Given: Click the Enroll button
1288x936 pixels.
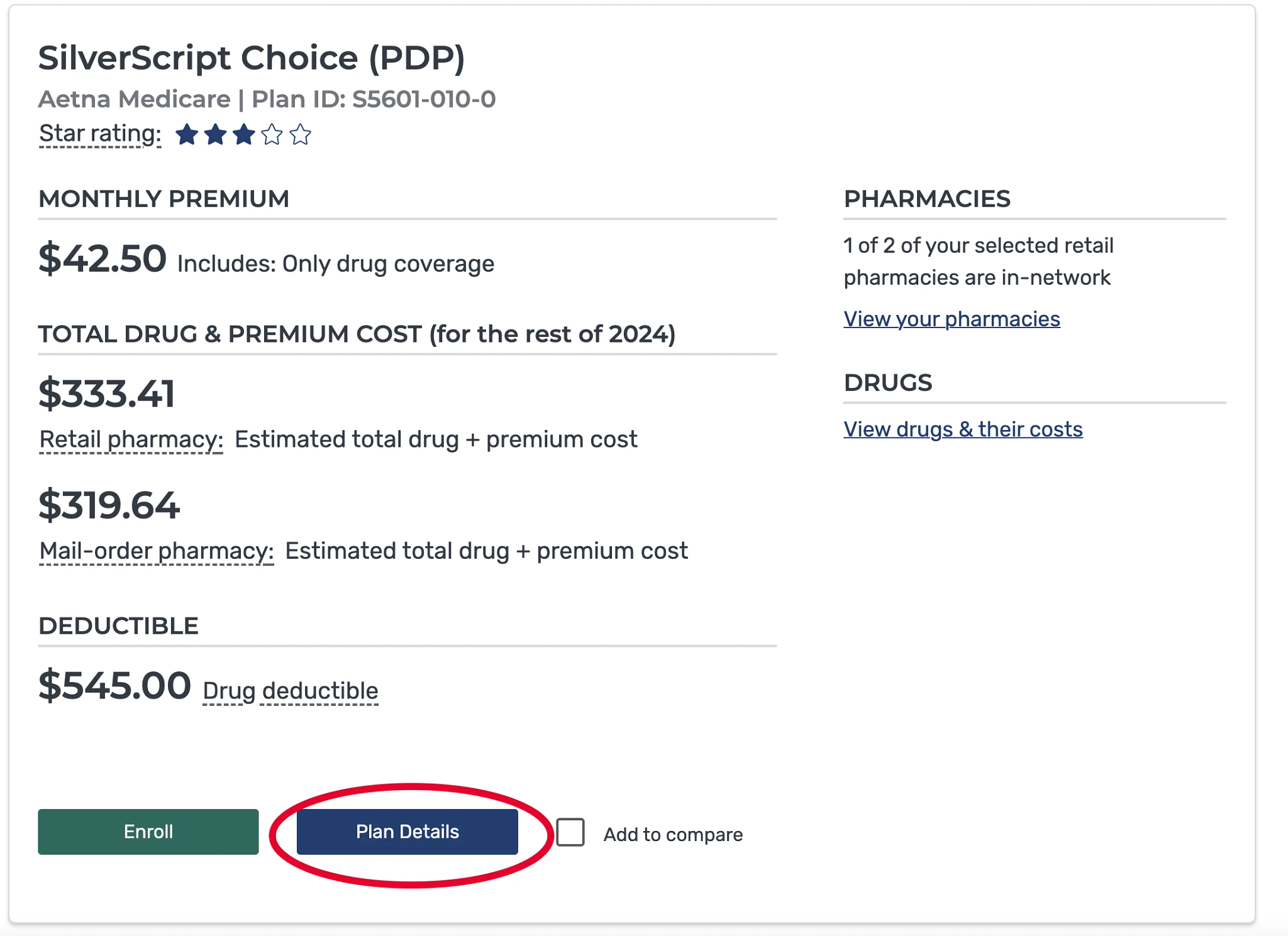Looking at the screenshot, I should 148,832.
